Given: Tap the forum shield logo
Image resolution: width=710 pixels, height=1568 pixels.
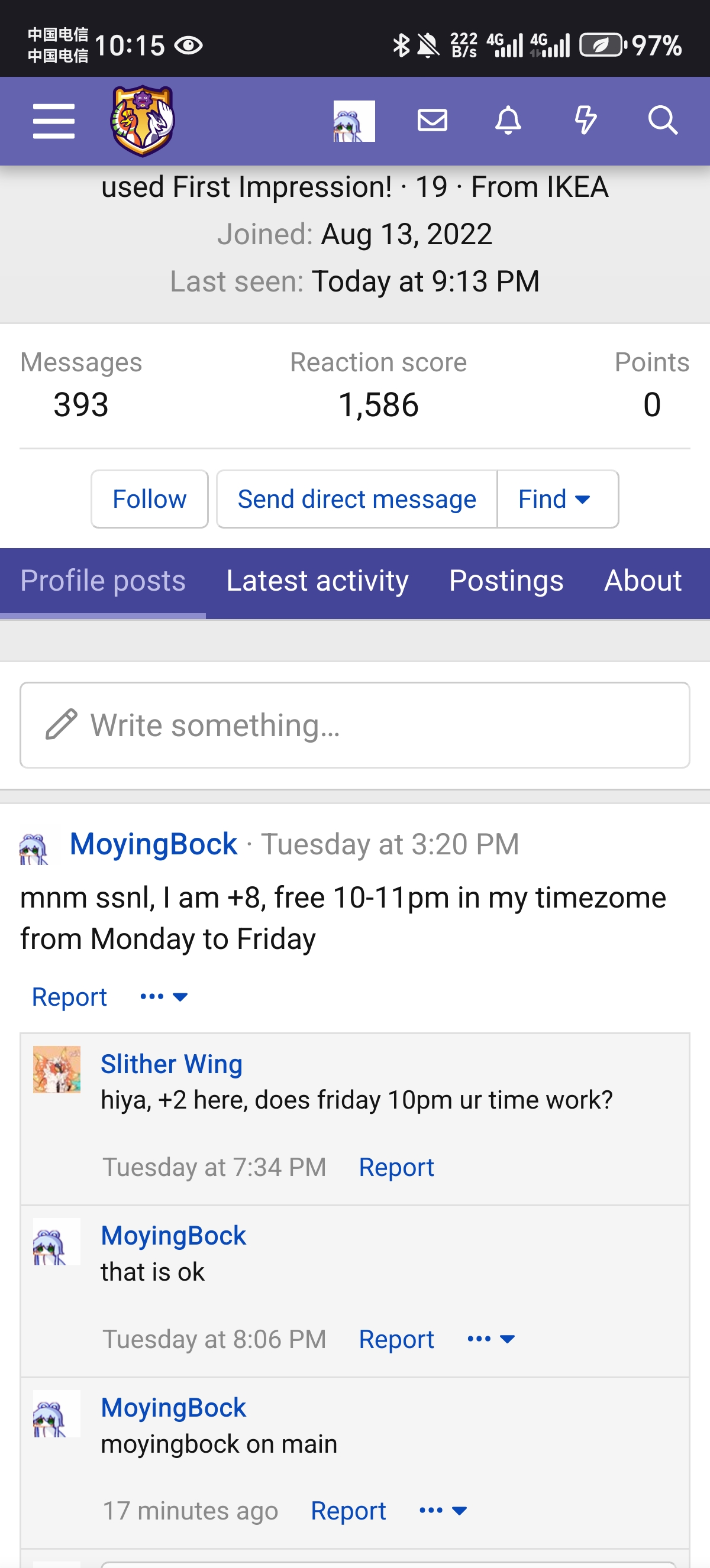Looking at the screenshot, I should click(143, 121).
